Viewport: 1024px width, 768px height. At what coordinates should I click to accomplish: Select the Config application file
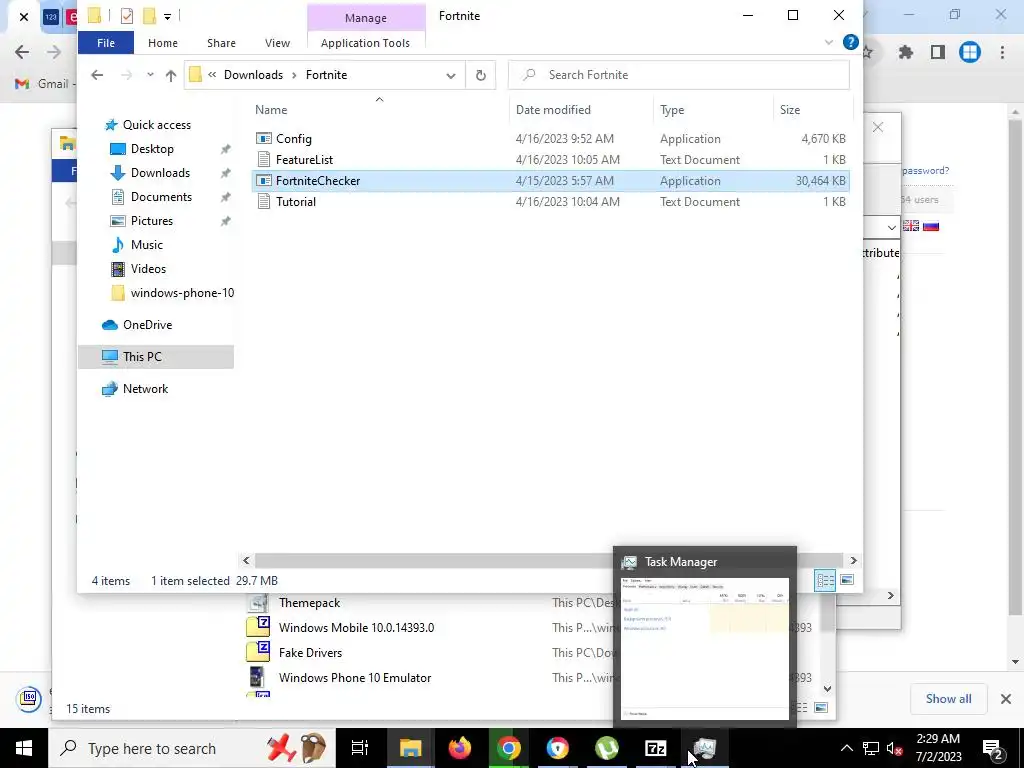point(551,138)
